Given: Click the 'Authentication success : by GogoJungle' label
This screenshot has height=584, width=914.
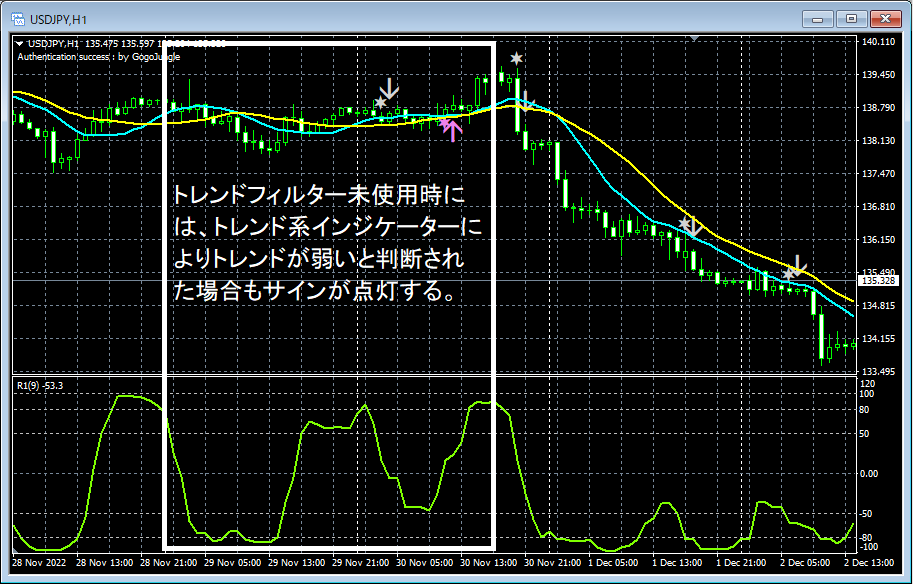Looking at the screenshot, I should pyautogui.click(x=99, y=57).
